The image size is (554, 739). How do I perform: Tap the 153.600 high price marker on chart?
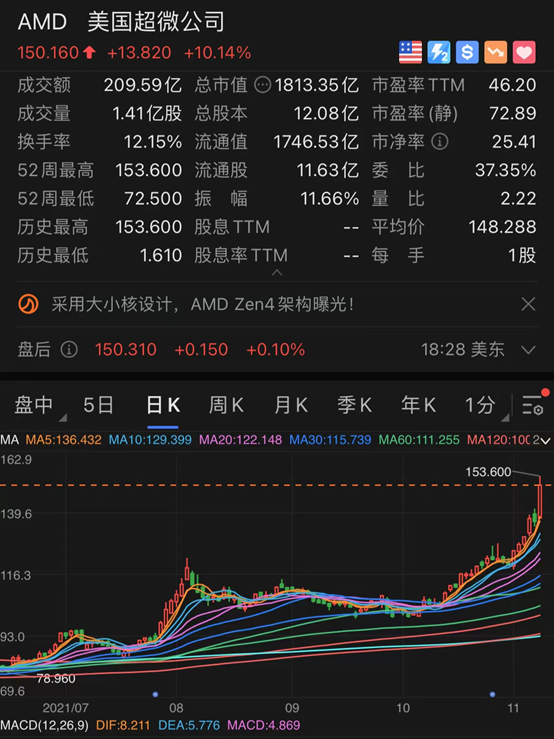488,472
